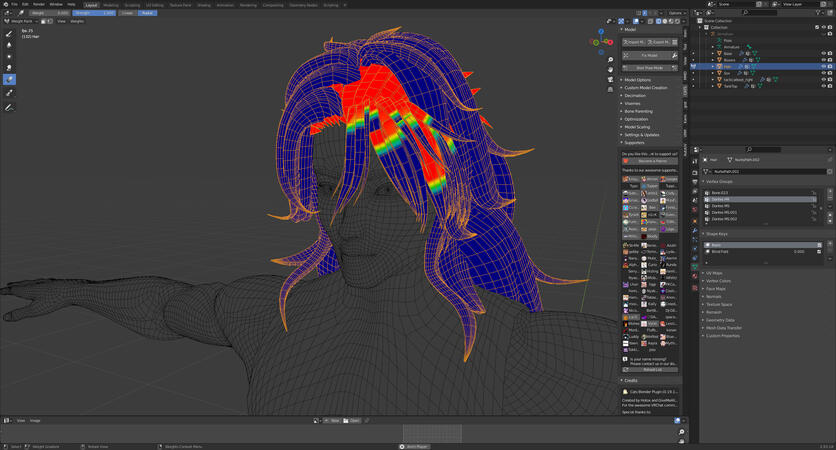Screen dimensions: 836x450
Task: Pick the Sample Weight eyedropper tool
Action: pyautogui.click(x=9, y=93)
